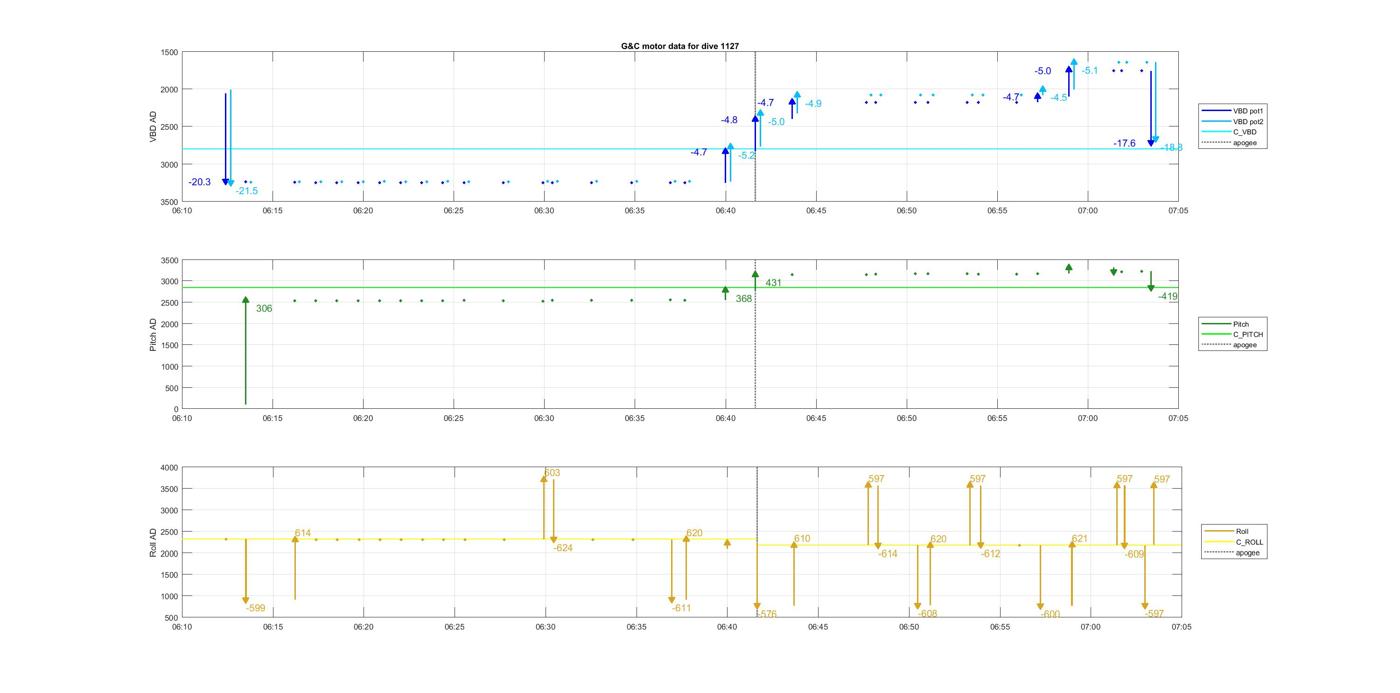Click the '-624' roll data label
This screenshot has height=693, width=1400.
(563, 548)
